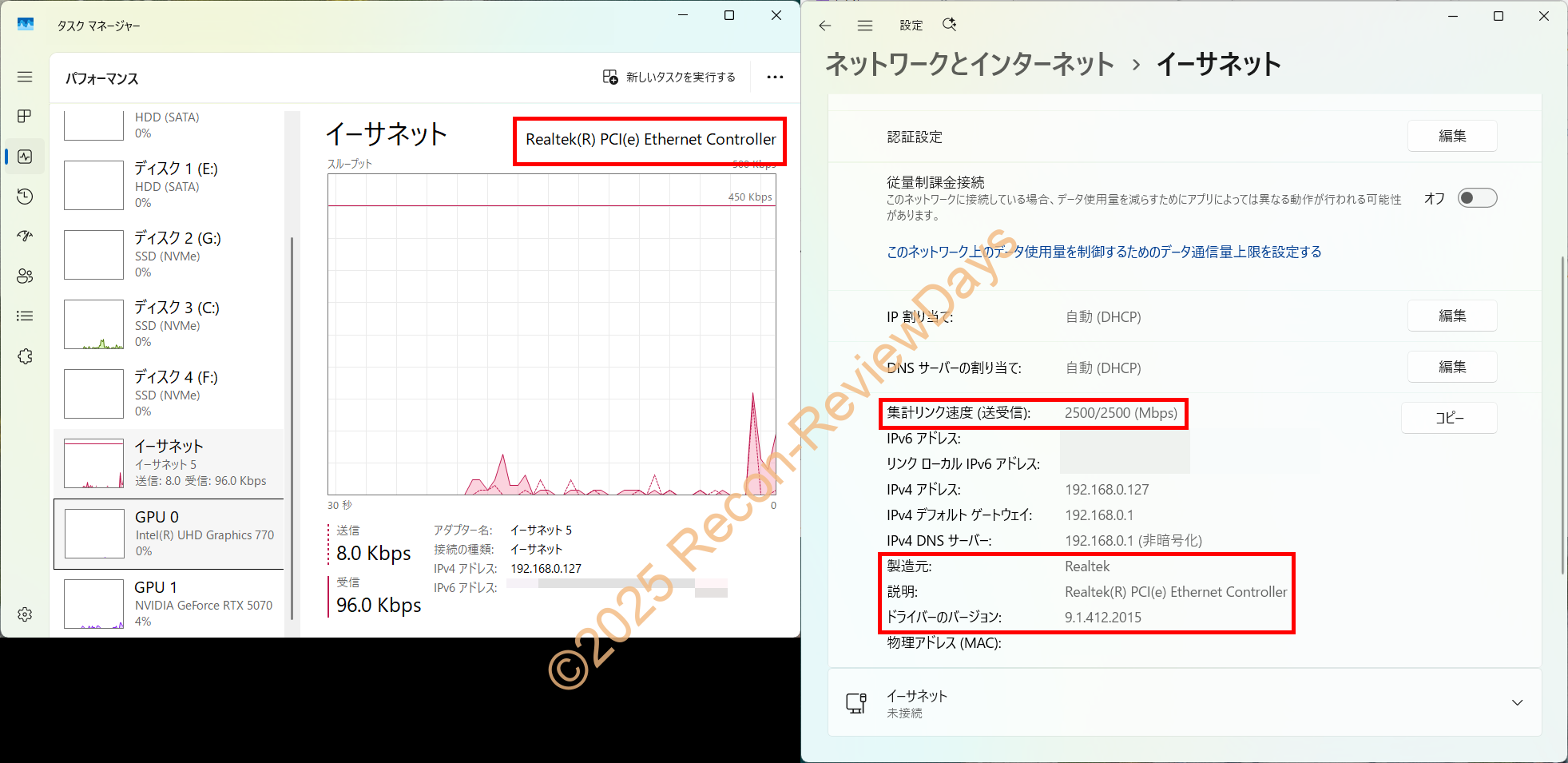Select the Performance page icon in sidebar
Screen dimensions: 1568x763
[x=25, y=157]
